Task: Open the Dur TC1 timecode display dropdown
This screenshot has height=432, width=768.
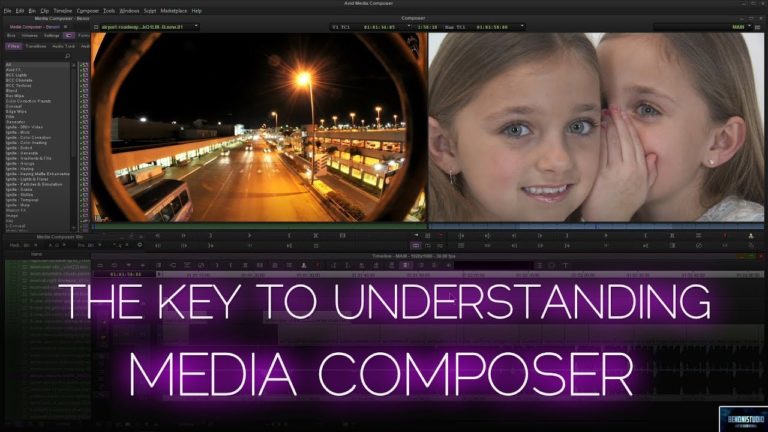Action: pos(522,26)
